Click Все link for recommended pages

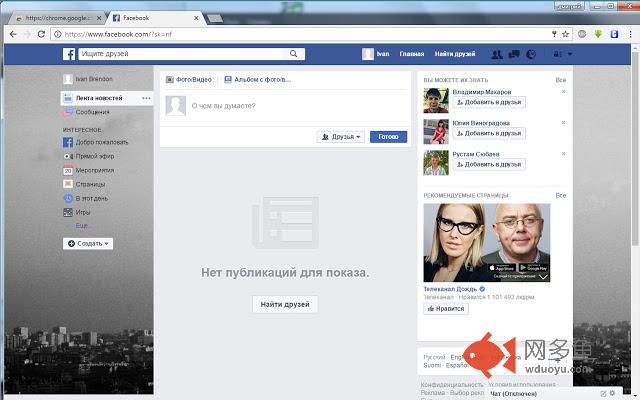click(561, 196)
